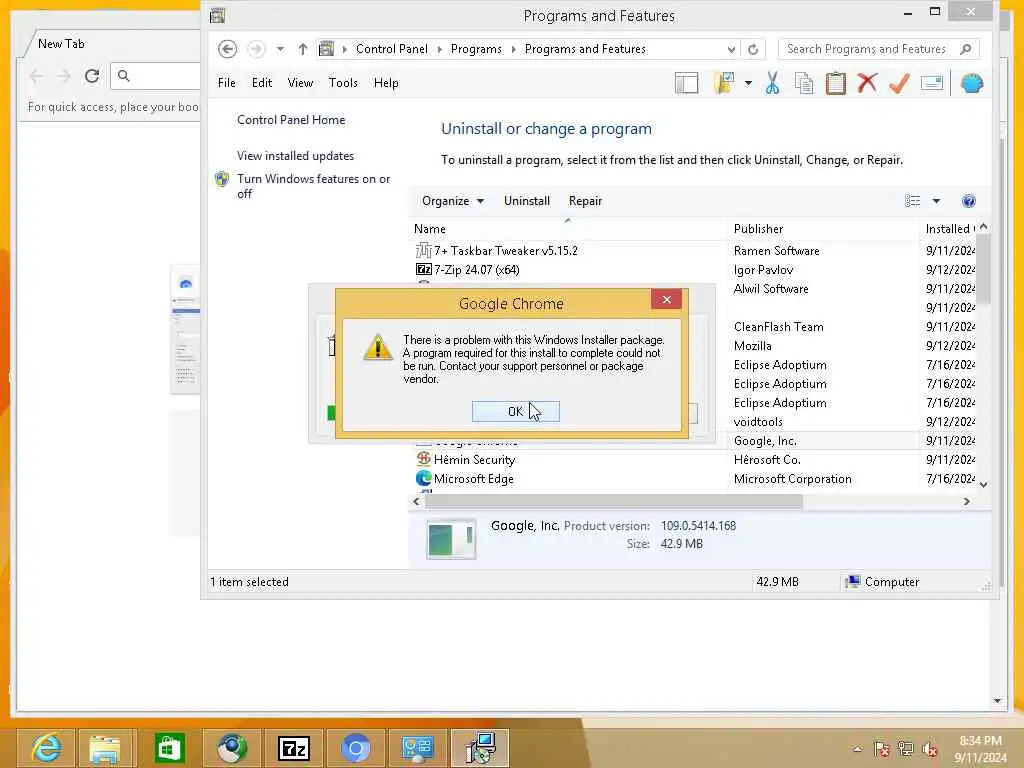Open the Tools menu

pos(343,83)
